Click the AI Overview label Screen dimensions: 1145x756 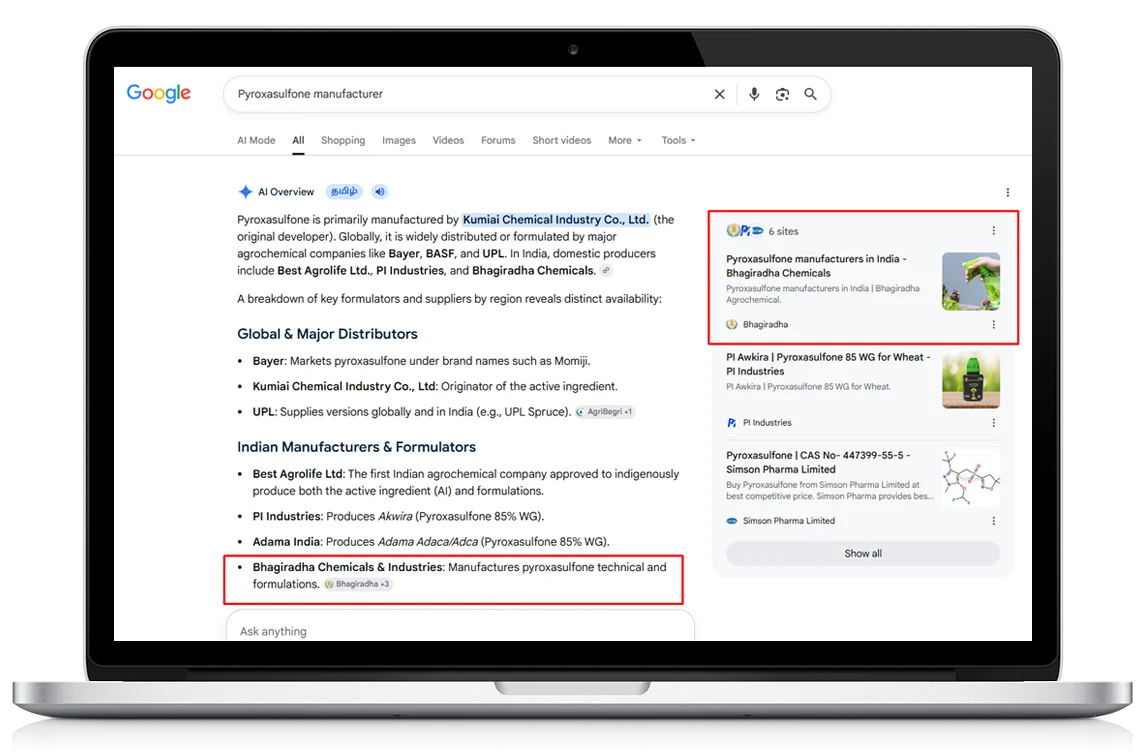click(x=286, y=192)
